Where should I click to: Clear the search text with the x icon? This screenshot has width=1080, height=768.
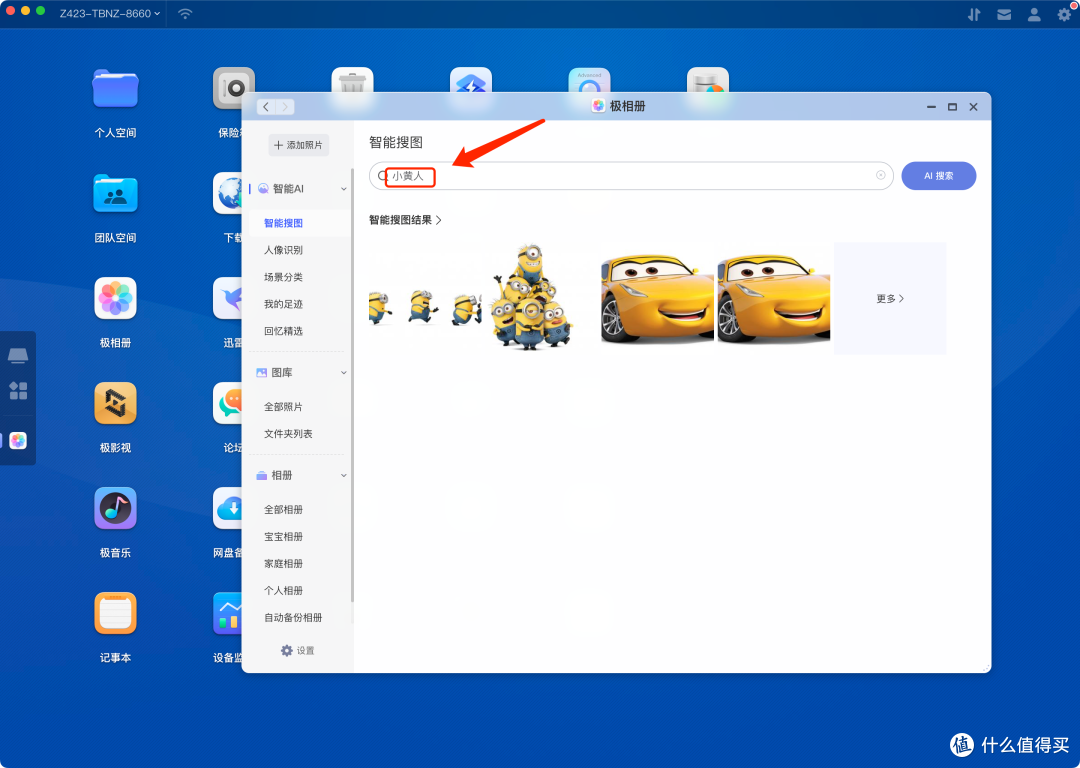tap(880, 175)
